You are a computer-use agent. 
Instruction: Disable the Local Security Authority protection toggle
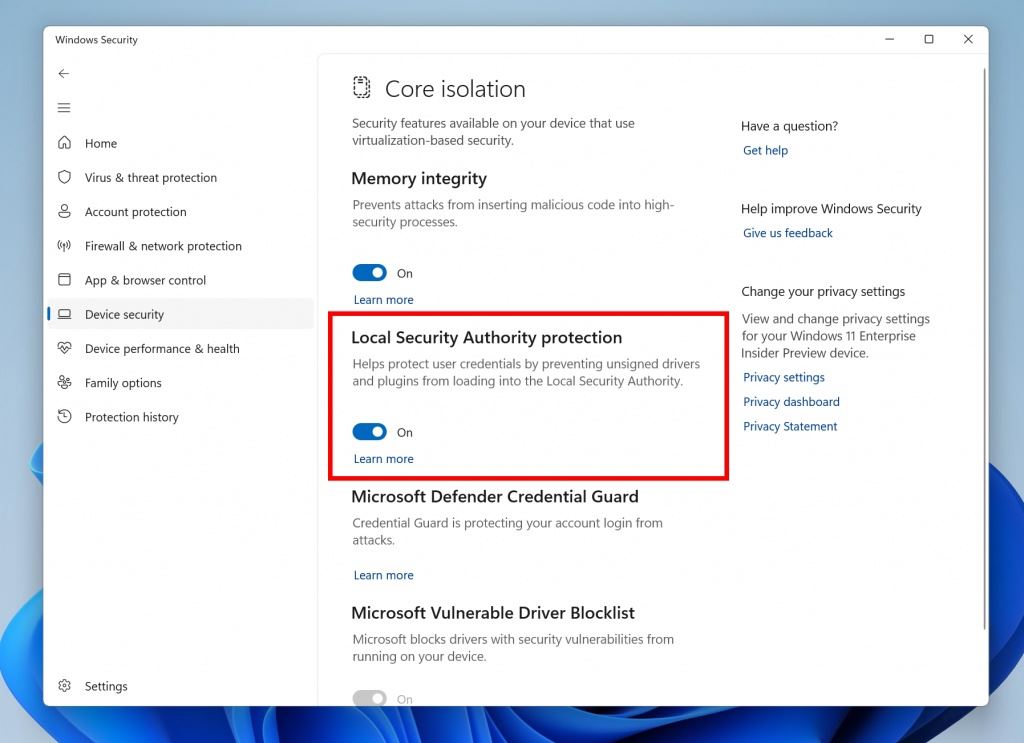pos(369,432)
